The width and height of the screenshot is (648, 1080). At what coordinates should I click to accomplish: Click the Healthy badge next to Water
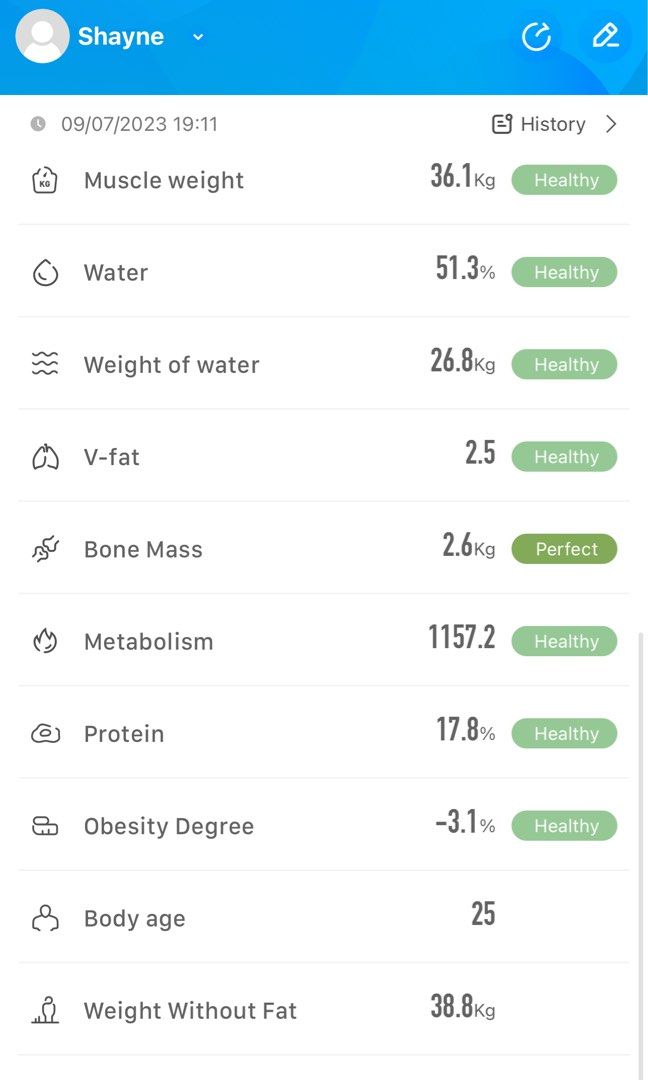tap(564, 272)
